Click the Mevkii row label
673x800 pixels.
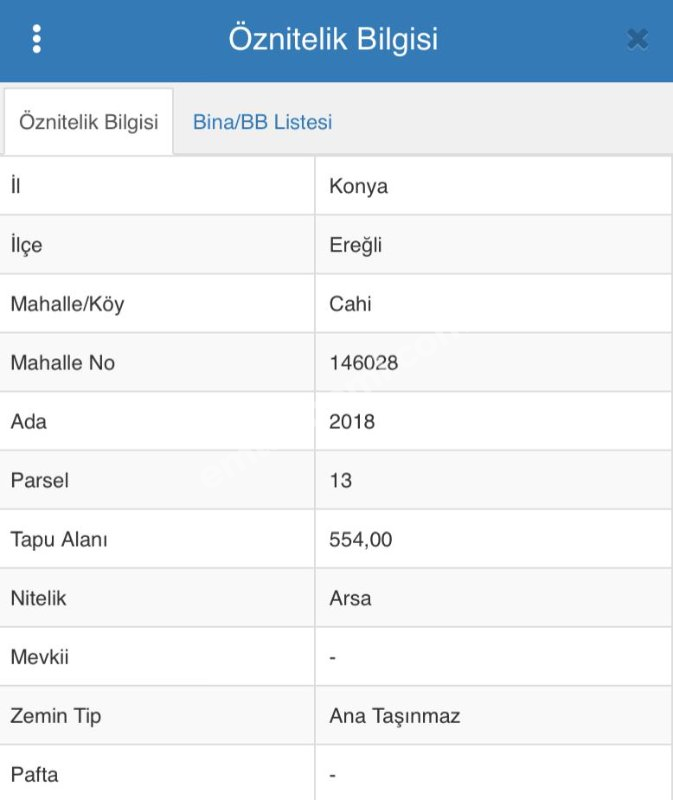point(39,657)
